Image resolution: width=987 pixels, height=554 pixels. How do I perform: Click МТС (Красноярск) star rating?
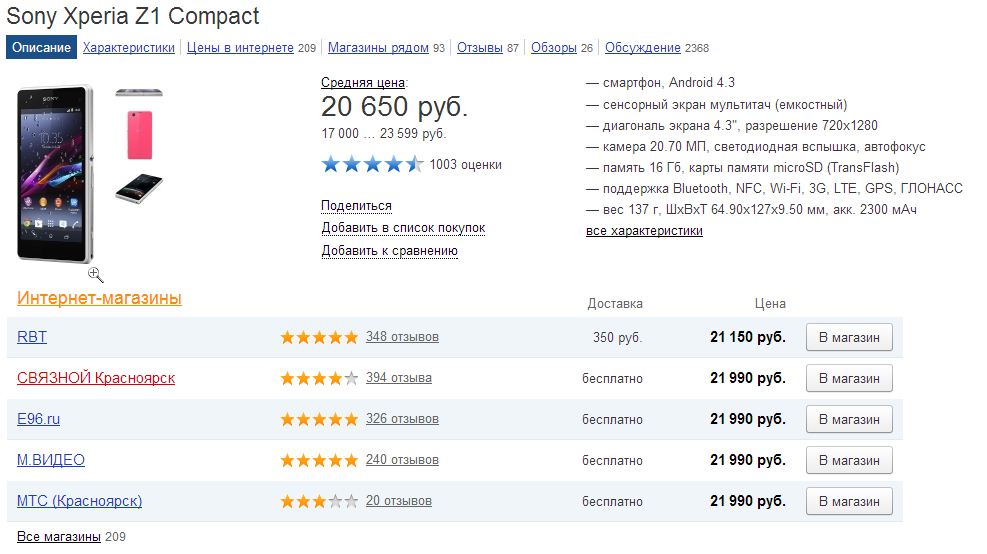pyautogui.click(x=319, y=502)
